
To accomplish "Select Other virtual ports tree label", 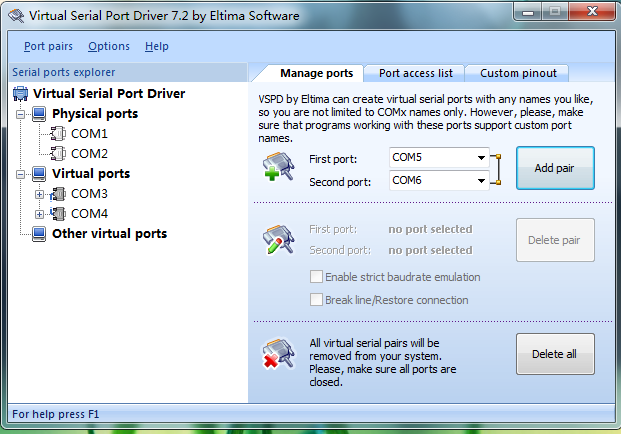I will coord(109,234).
